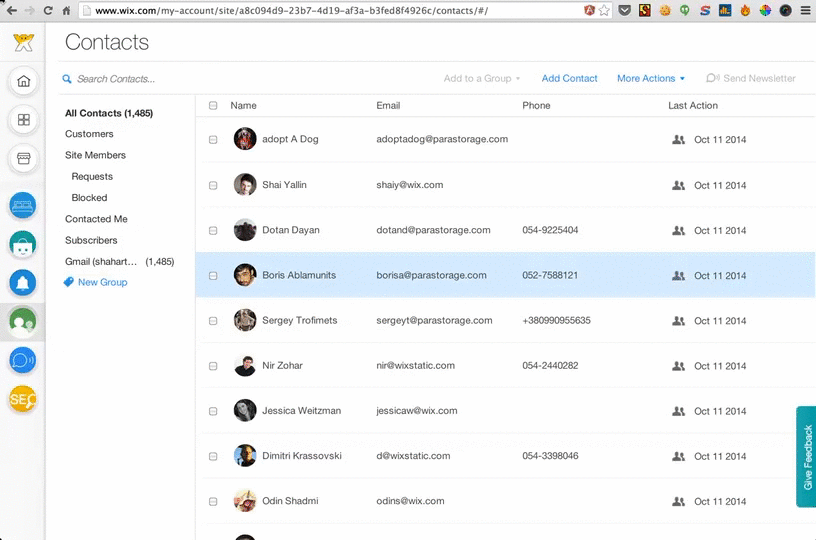This screenshot has width=816, height=540.
Task: Open the yellow SEO sidebar icon
Action: pos(23,399)
